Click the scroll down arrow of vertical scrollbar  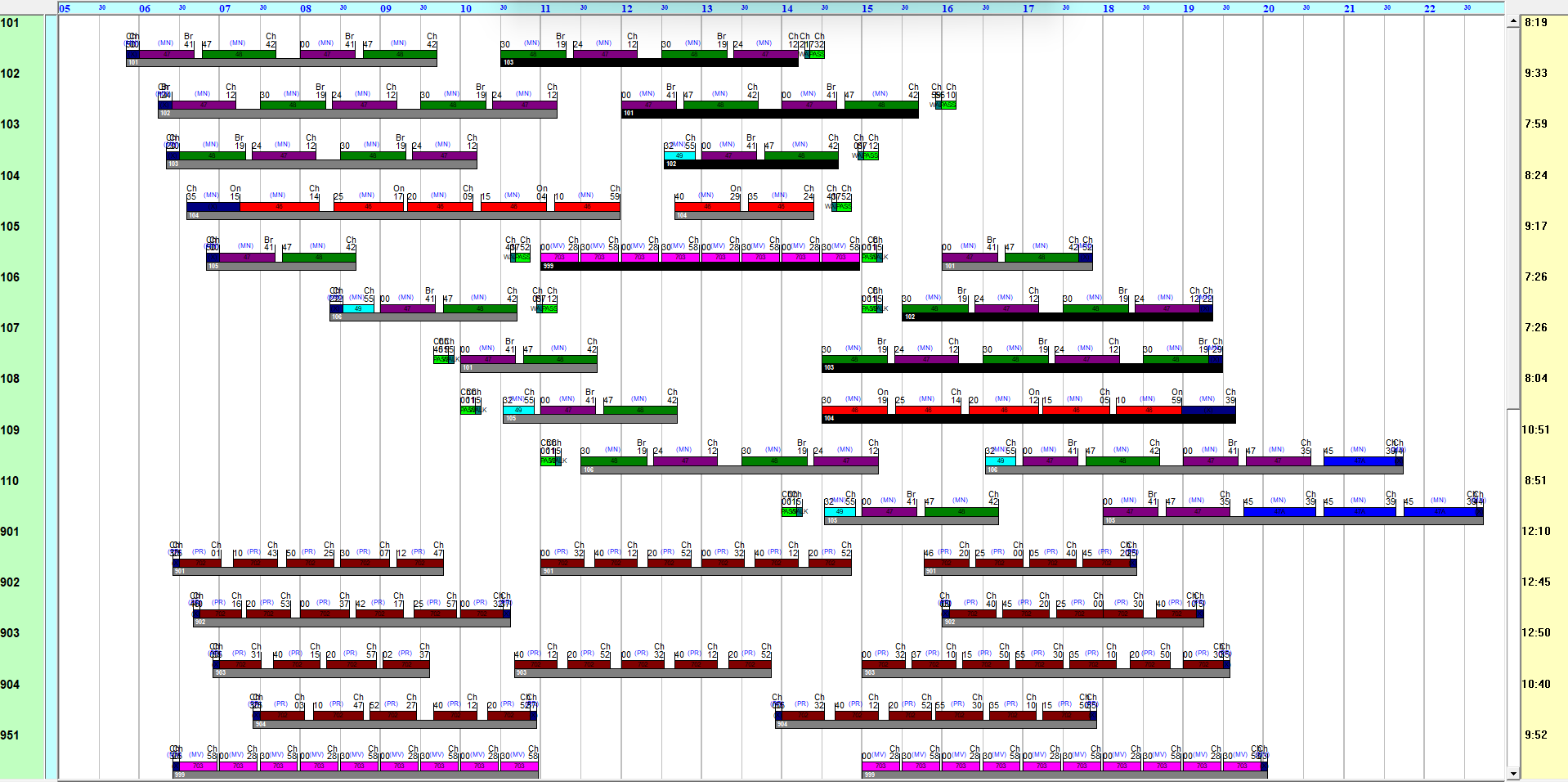coord(1512,774)
